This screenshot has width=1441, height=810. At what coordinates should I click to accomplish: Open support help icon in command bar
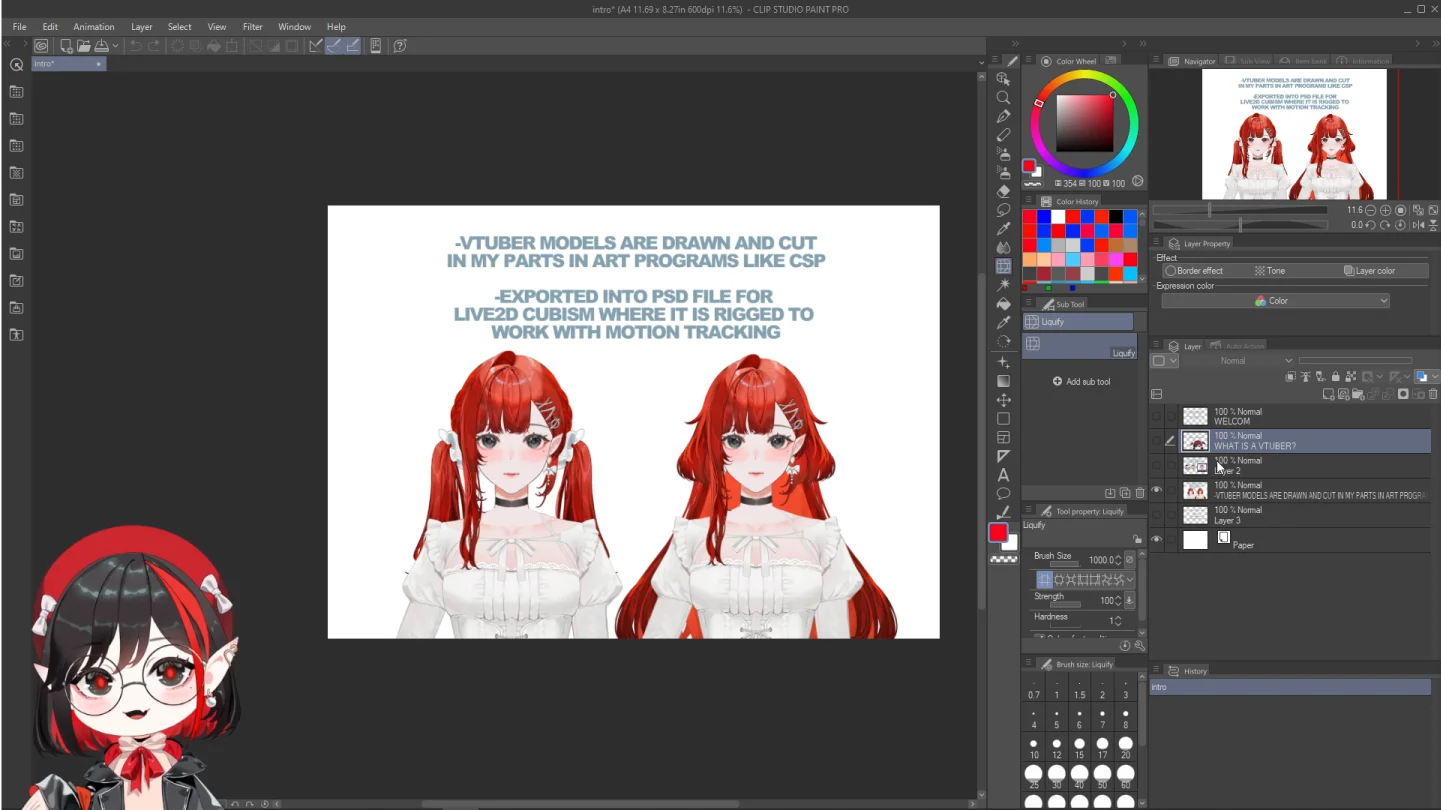tap(399, 46)
